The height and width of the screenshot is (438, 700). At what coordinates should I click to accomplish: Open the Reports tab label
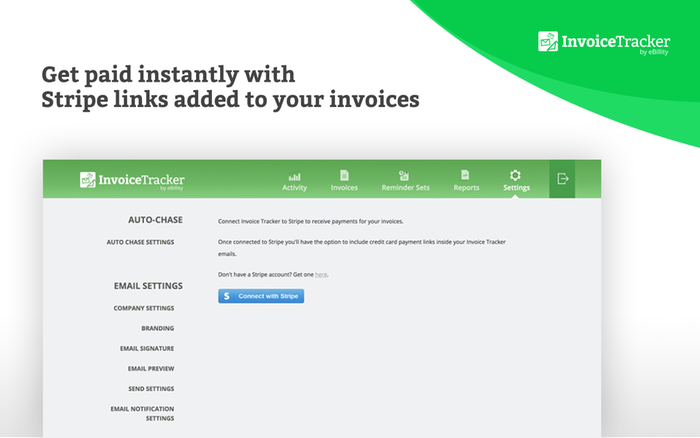point(466,188)
